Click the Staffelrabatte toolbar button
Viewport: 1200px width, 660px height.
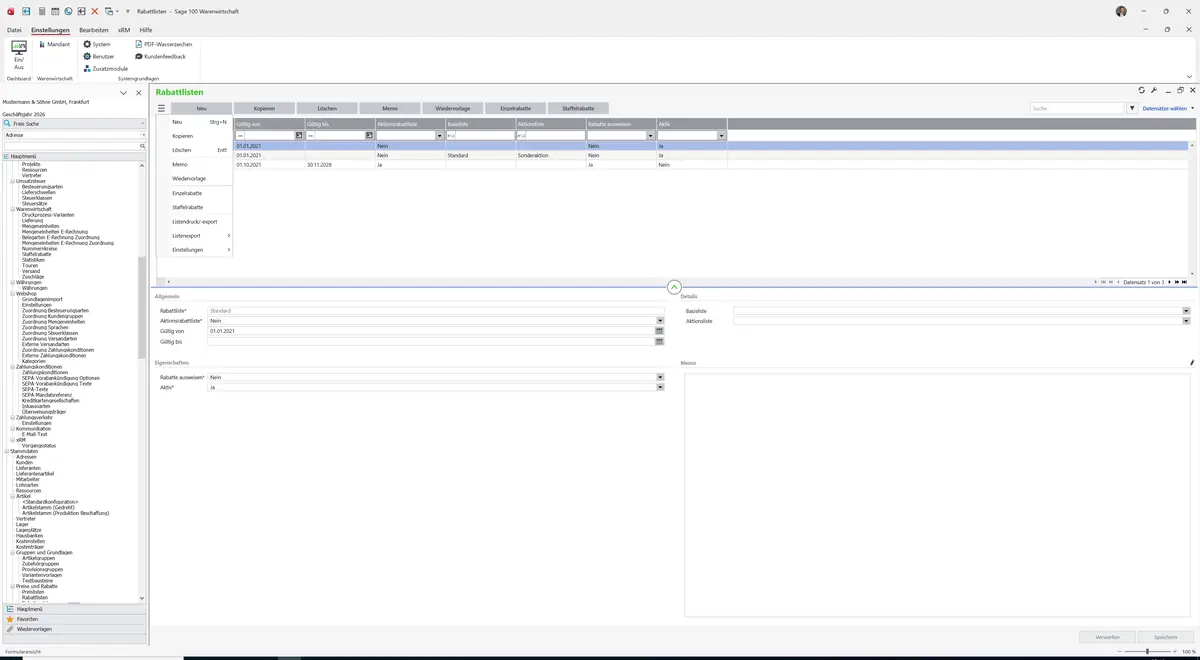coord(578,108)
